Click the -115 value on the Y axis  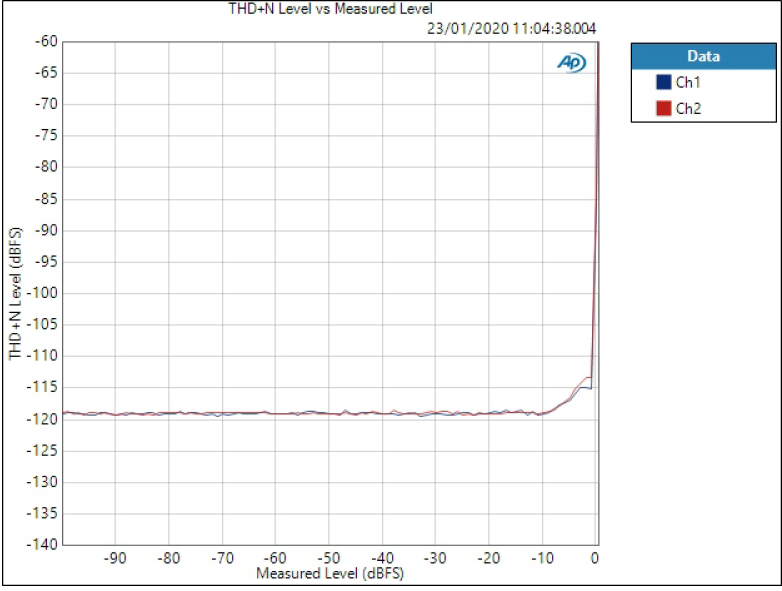pyautogui.click(x=42, y=387)
